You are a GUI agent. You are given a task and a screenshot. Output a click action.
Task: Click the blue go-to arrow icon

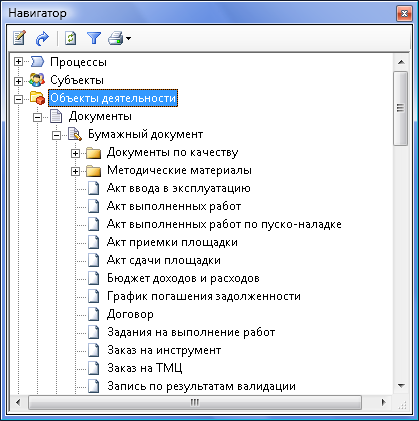tap(42, 38)
